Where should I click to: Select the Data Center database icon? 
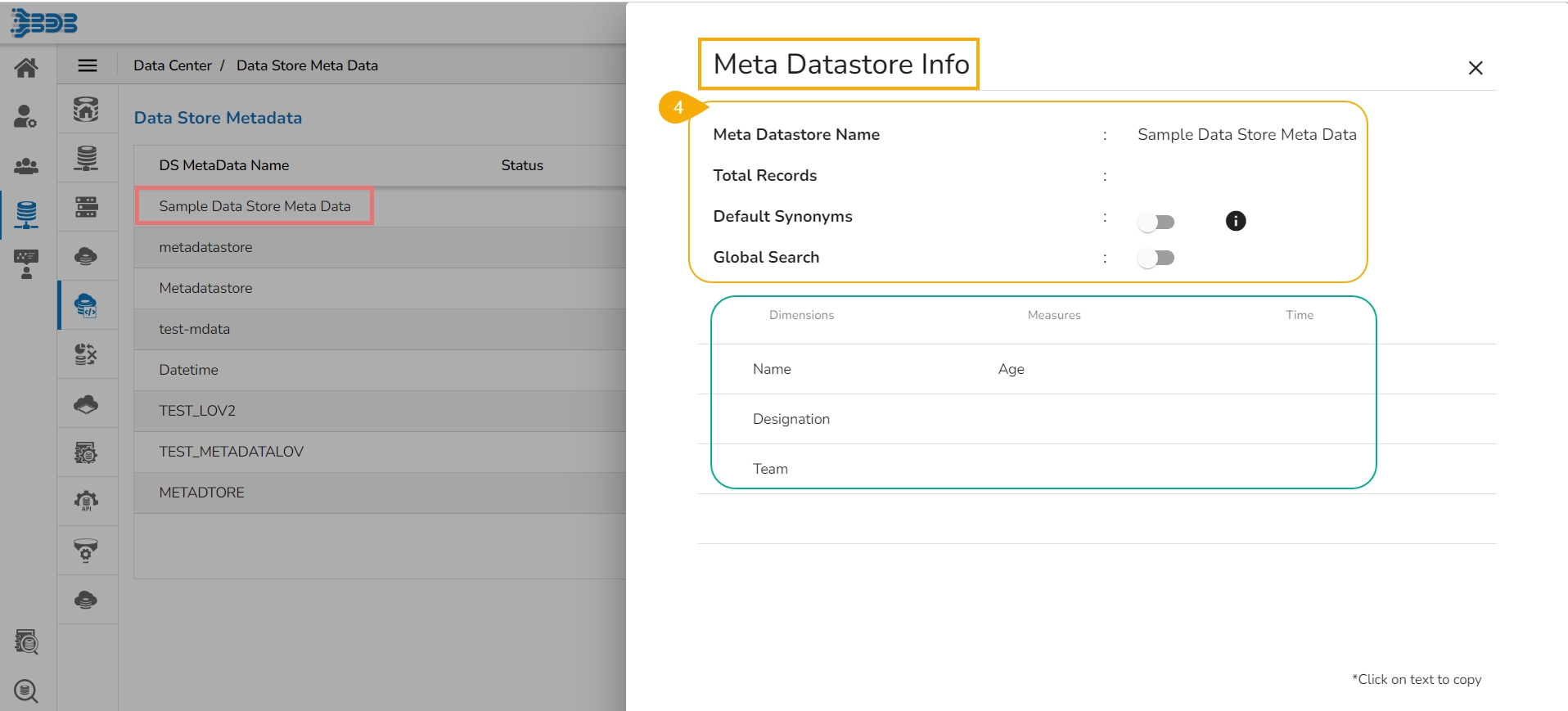26,214
